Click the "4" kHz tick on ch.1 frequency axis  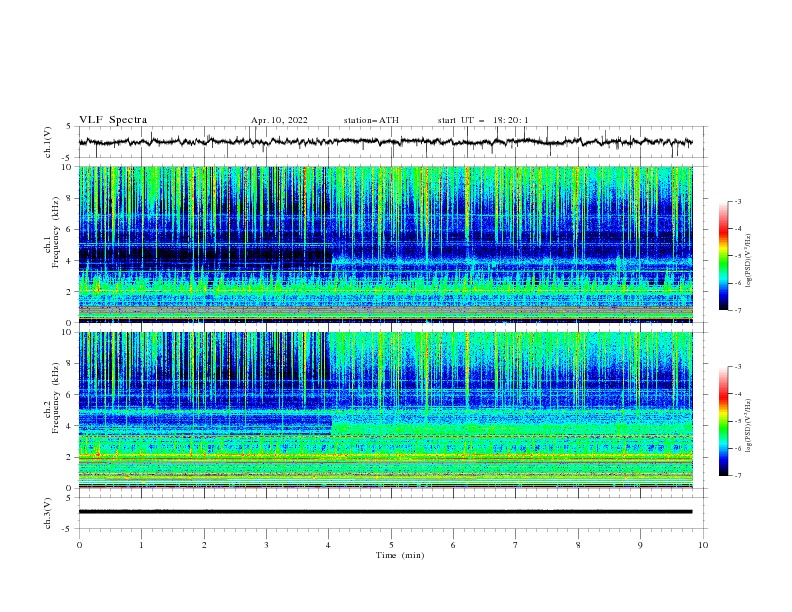coord(70,261)
